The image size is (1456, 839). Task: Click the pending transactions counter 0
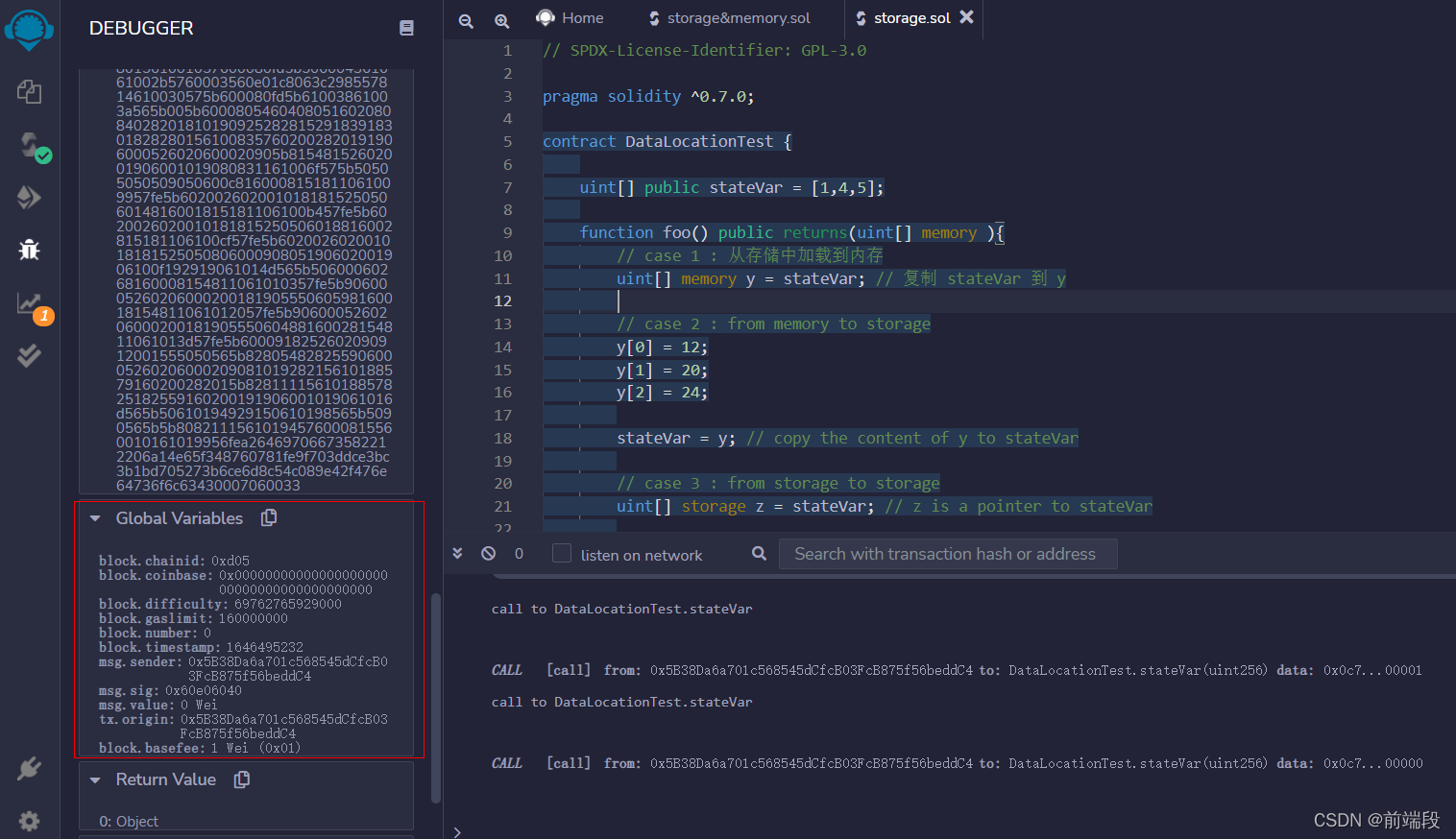coord(519,554)
